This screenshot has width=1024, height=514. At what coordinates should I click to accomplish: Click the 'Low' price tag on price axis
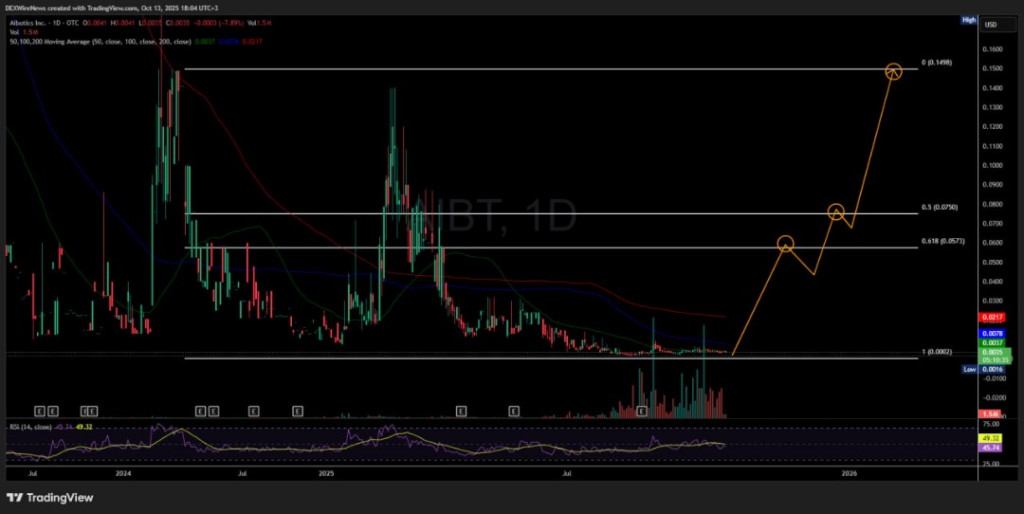[968, 369]
